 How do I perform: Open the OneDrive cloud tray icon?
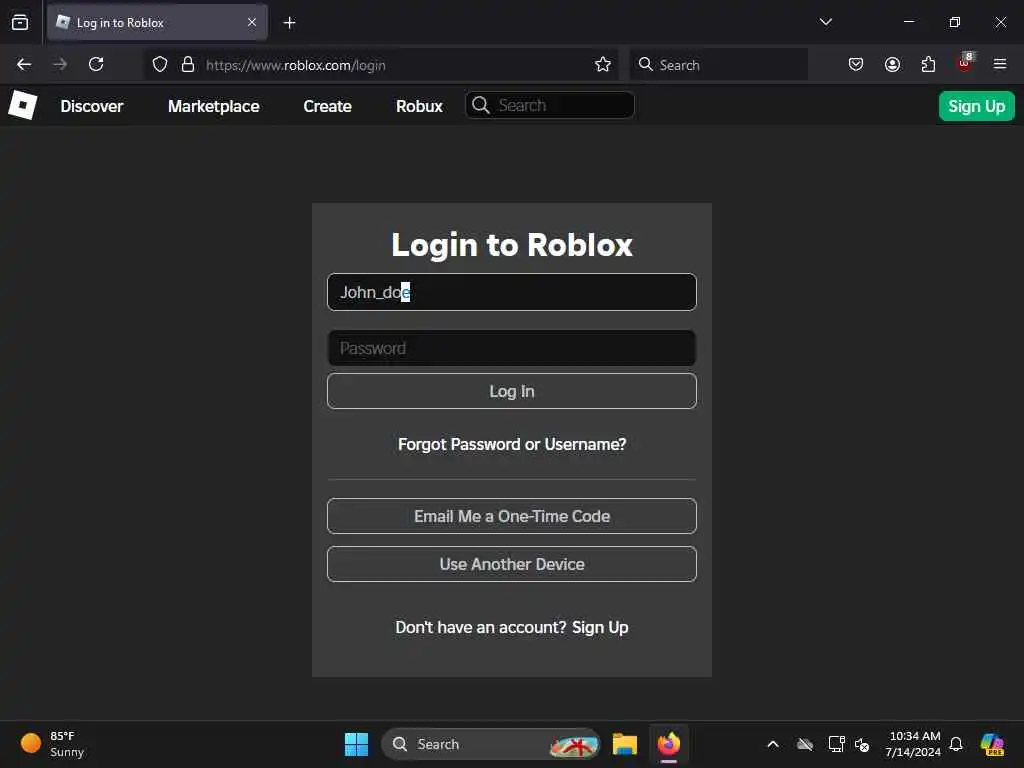click(805, 744)
